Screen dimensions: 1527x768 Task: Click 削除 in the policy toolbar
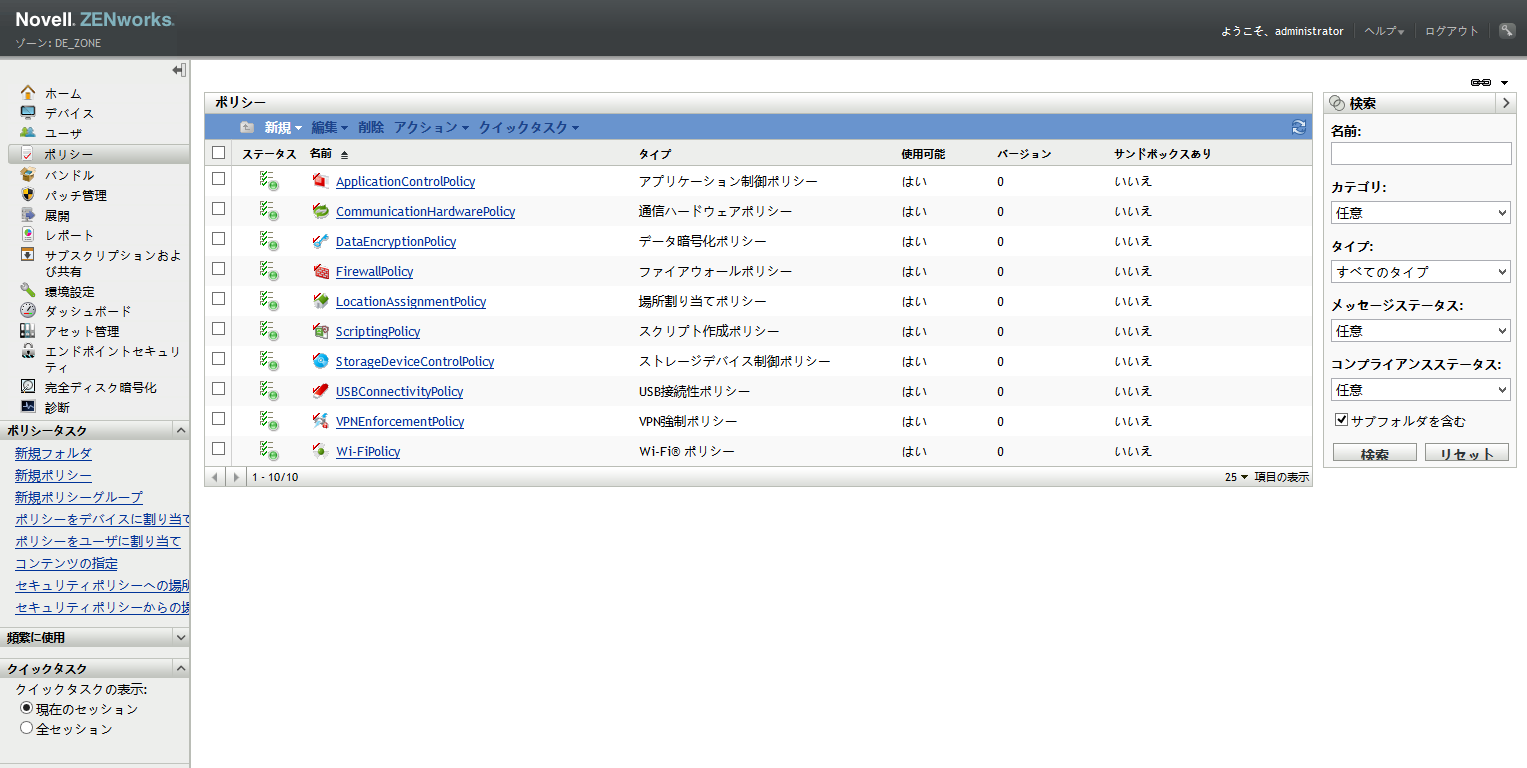371,127
